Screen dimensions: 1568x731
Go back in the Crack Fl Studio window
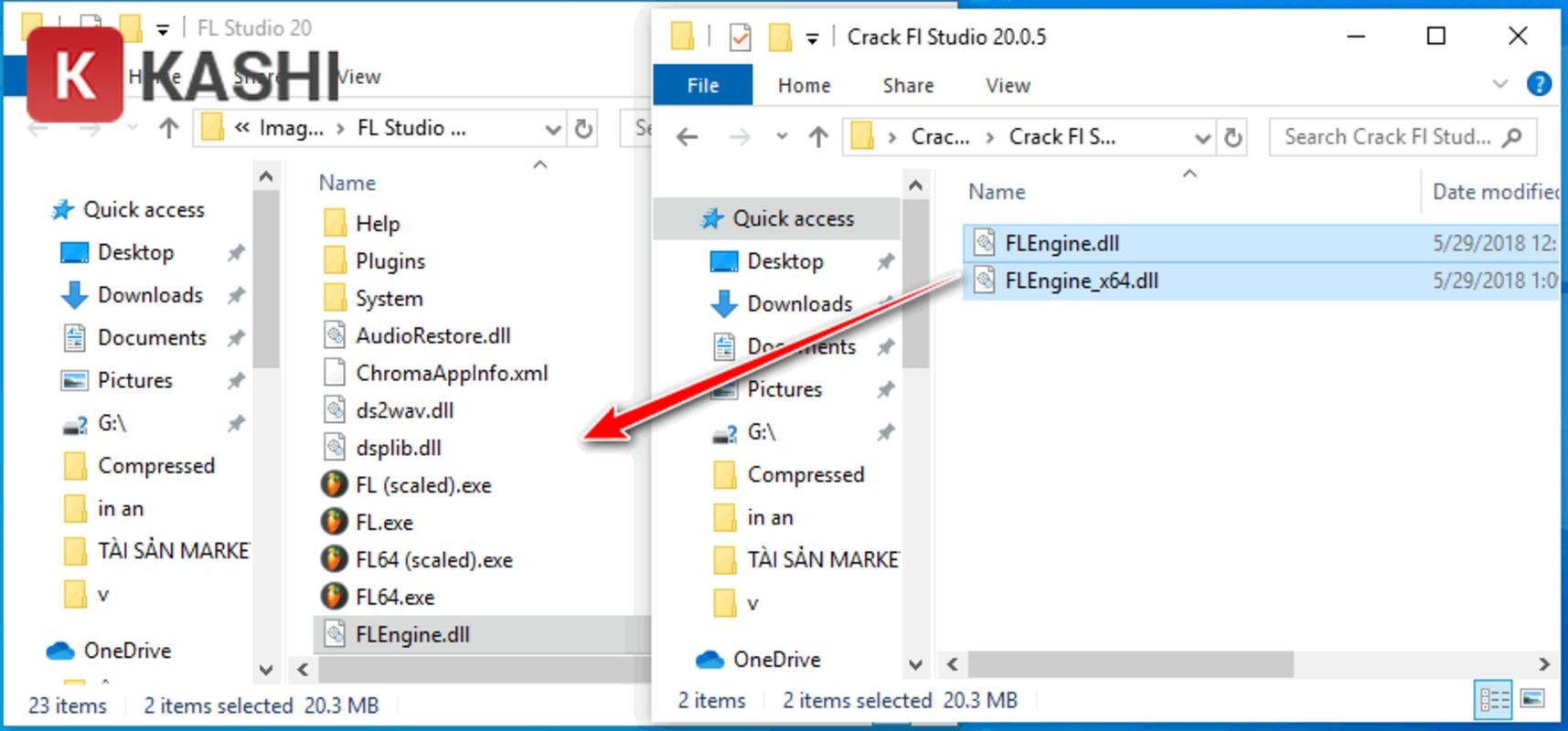point(687,137)
